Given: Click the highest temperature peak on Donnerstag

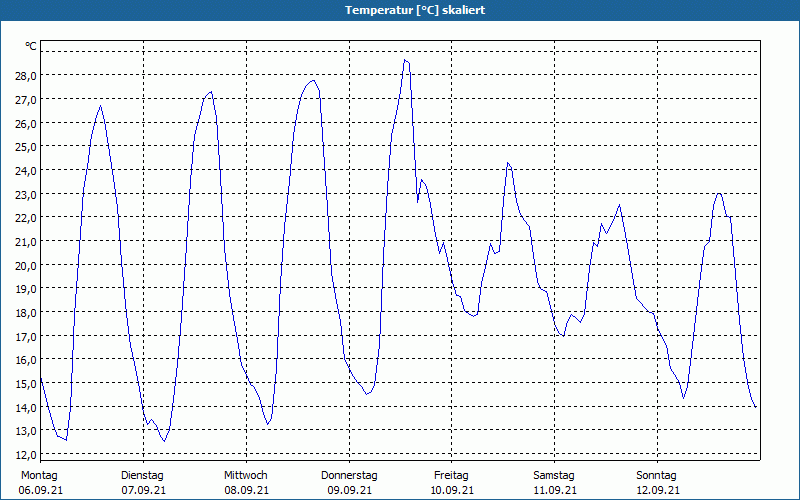Looking at the screenshot, I should tap(405, 60).
